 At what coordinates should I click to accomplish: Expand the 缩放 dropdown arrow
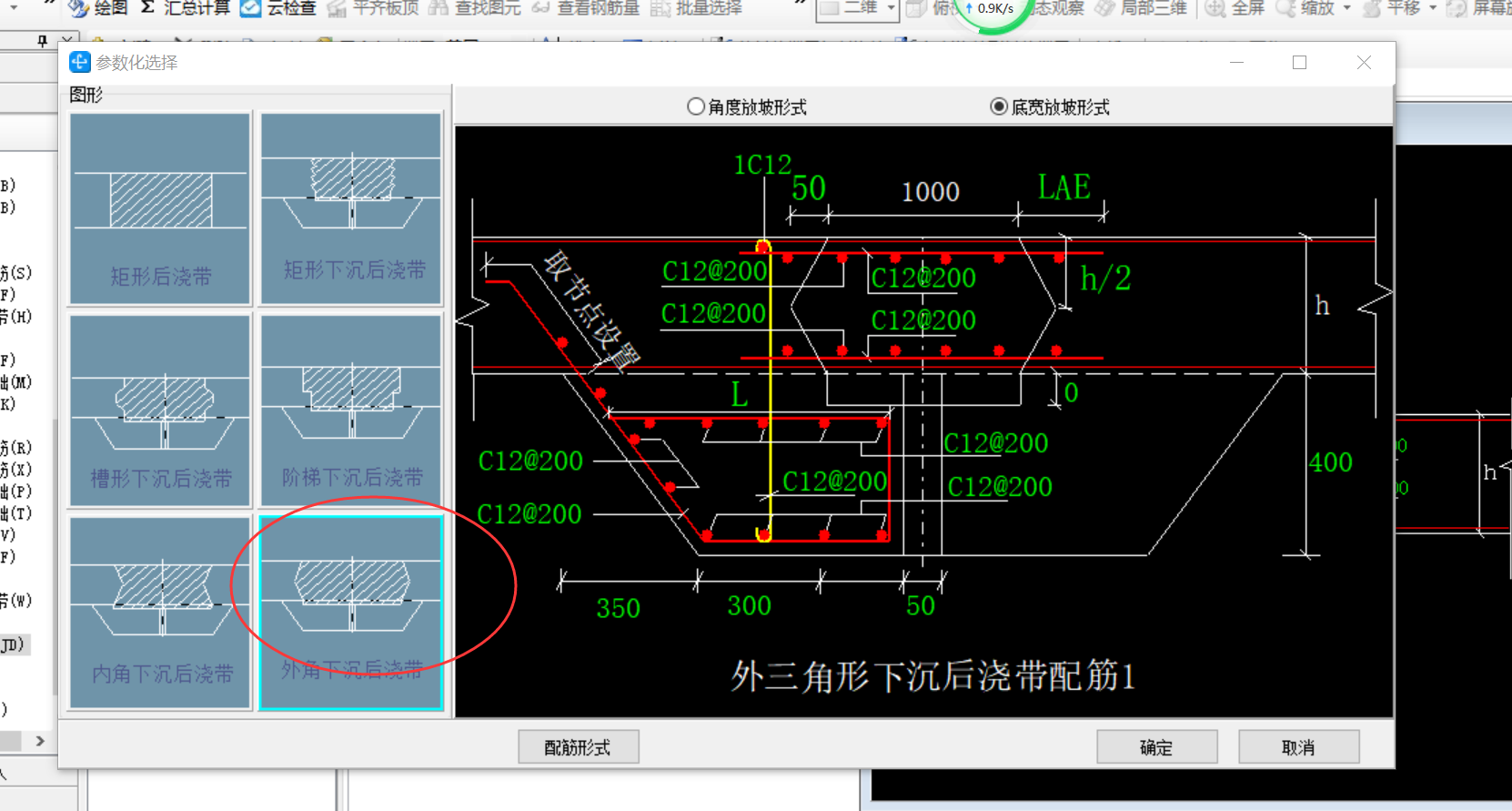(x=1347, y=8)
